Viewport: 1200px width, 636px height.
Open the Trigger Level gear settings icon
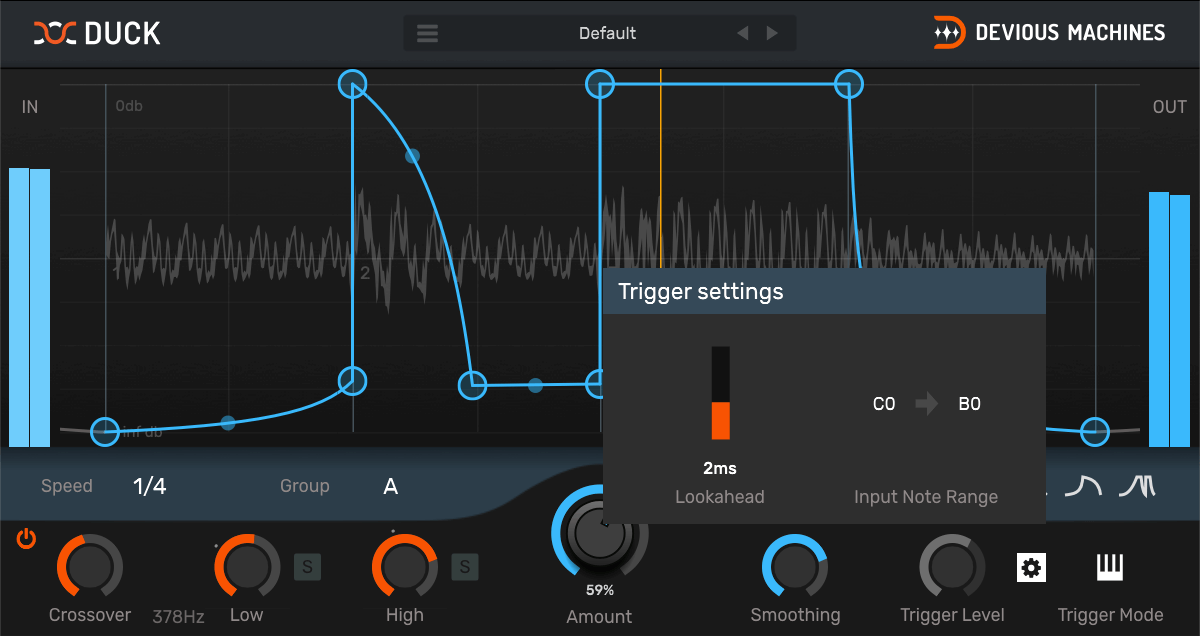[x=1031, y=567]
